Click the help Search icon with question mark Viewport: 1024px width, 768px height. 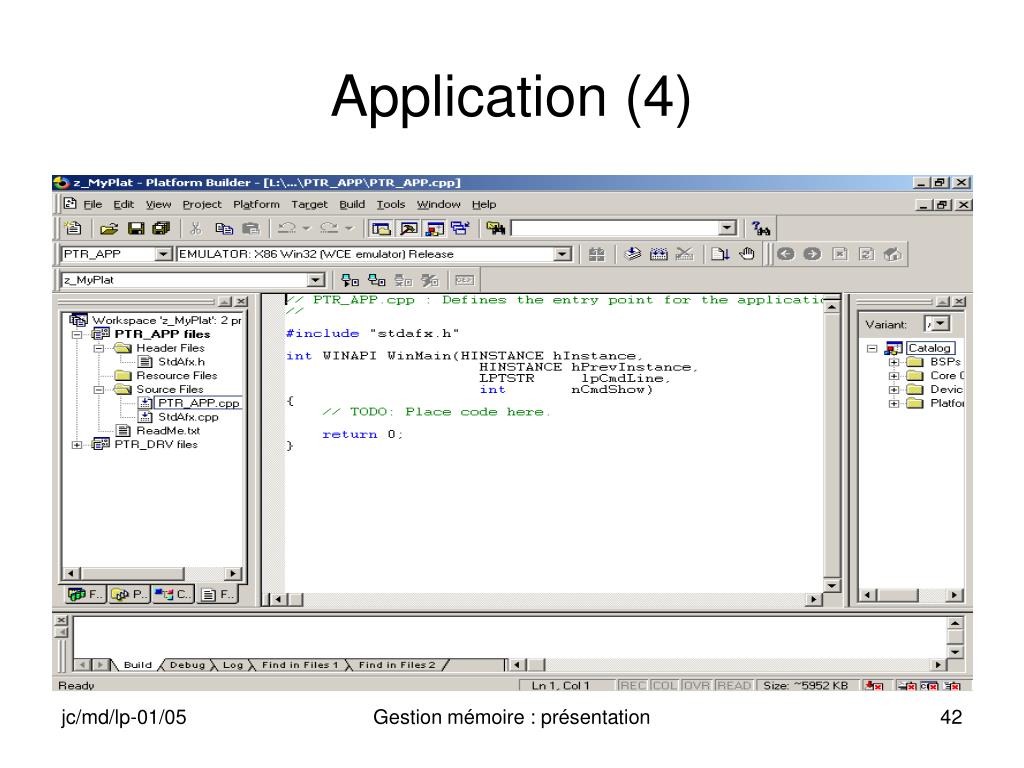click(761, 228)
